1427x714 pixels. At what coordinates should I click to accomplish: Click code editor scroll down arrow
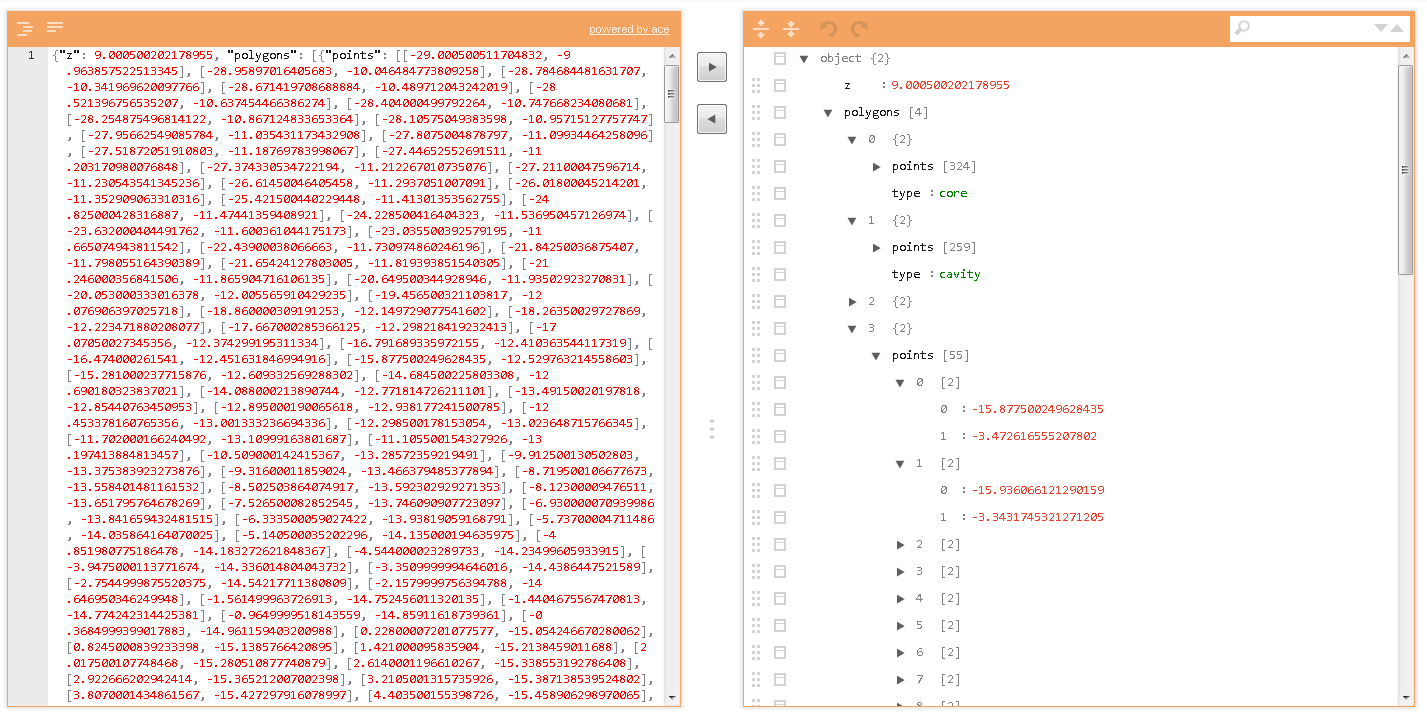click(671, 698)
